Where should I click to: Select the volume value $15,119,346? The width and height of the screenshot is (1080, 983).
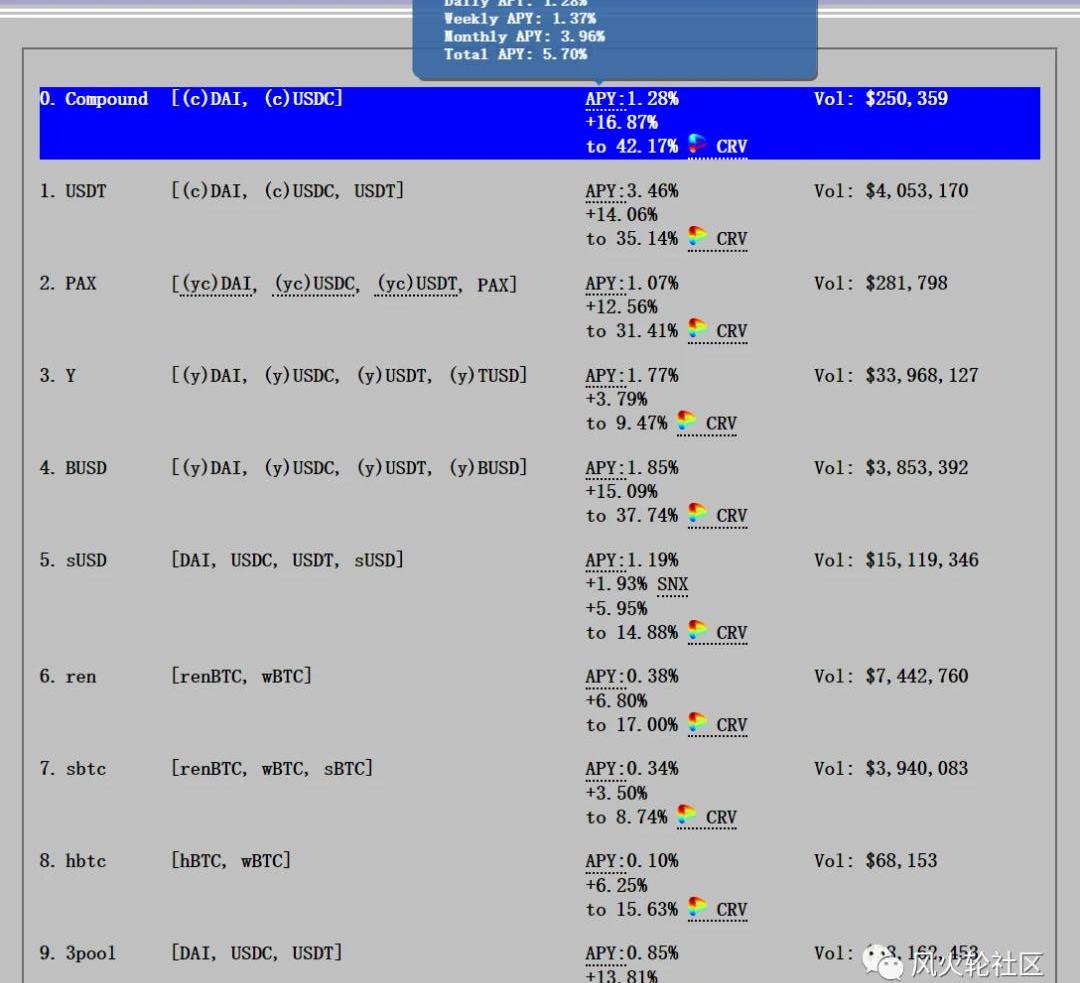tap(922, 560)
